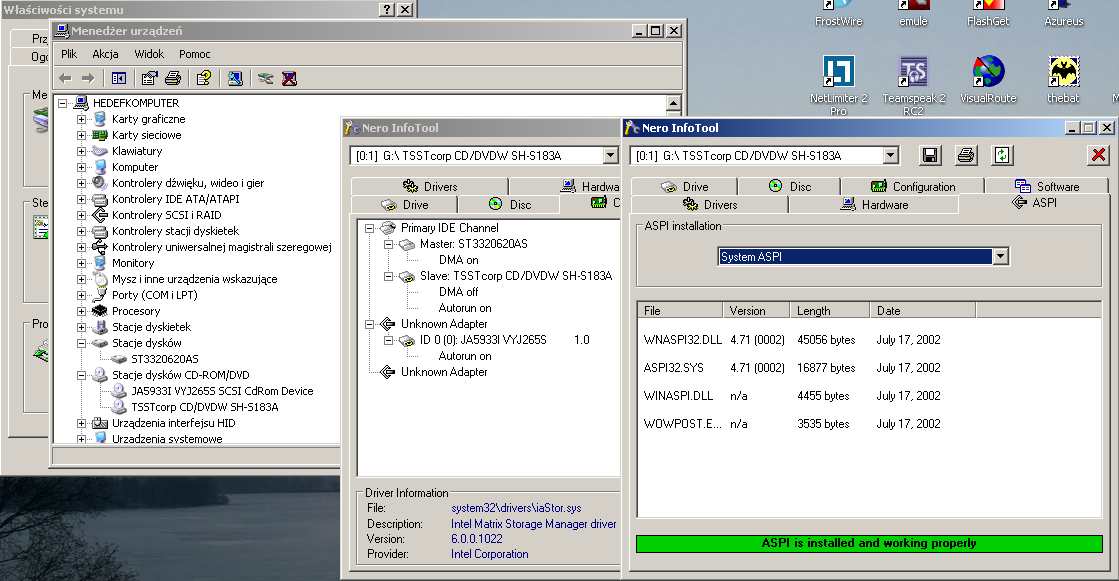The image size is (1119, 581).
Task: Switch to Hardware tab in front Nero InfoTool
Action: [874, 205]
